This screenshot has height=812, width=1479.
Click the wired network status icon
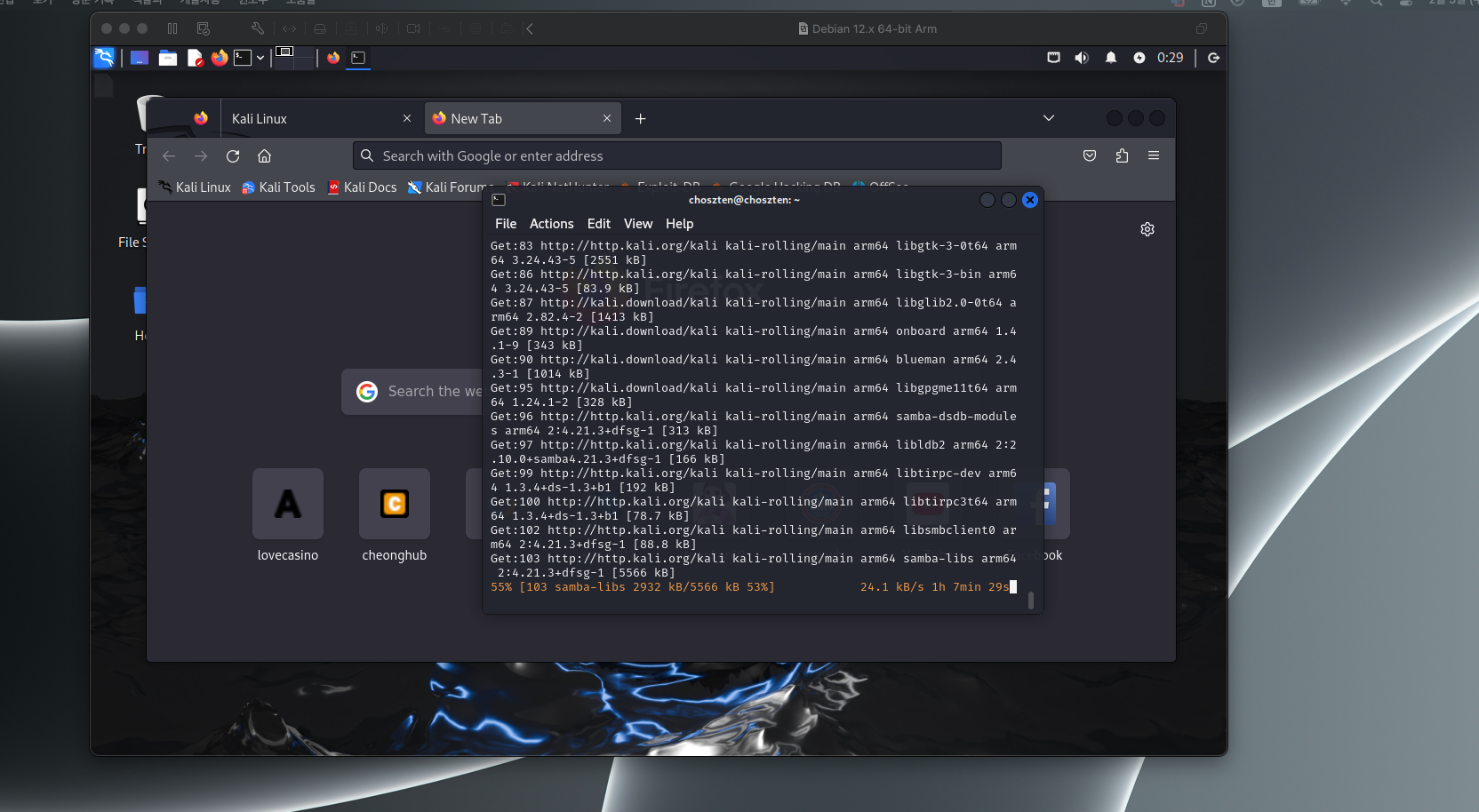click(1053, 58)
